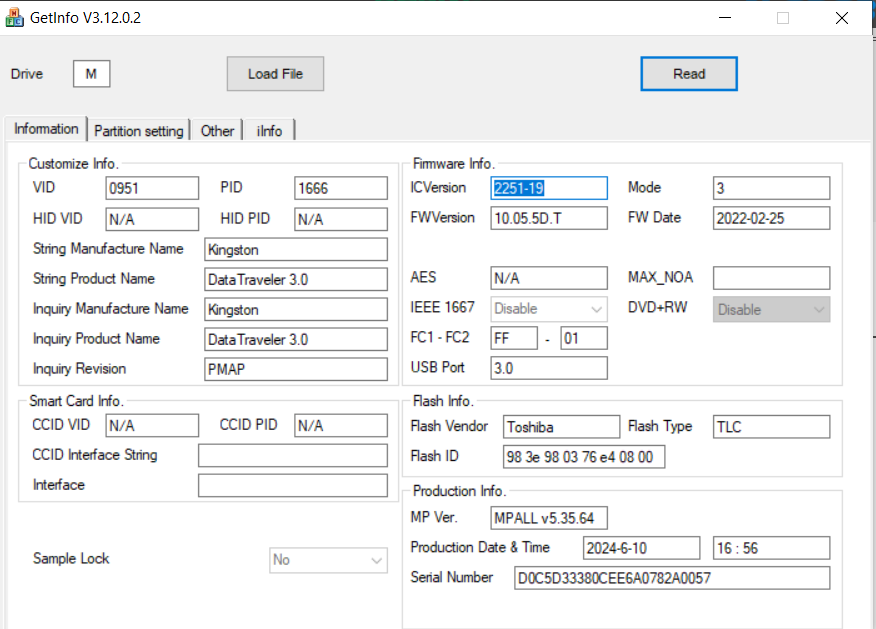Click the CCID PID field

coord(341,426)
